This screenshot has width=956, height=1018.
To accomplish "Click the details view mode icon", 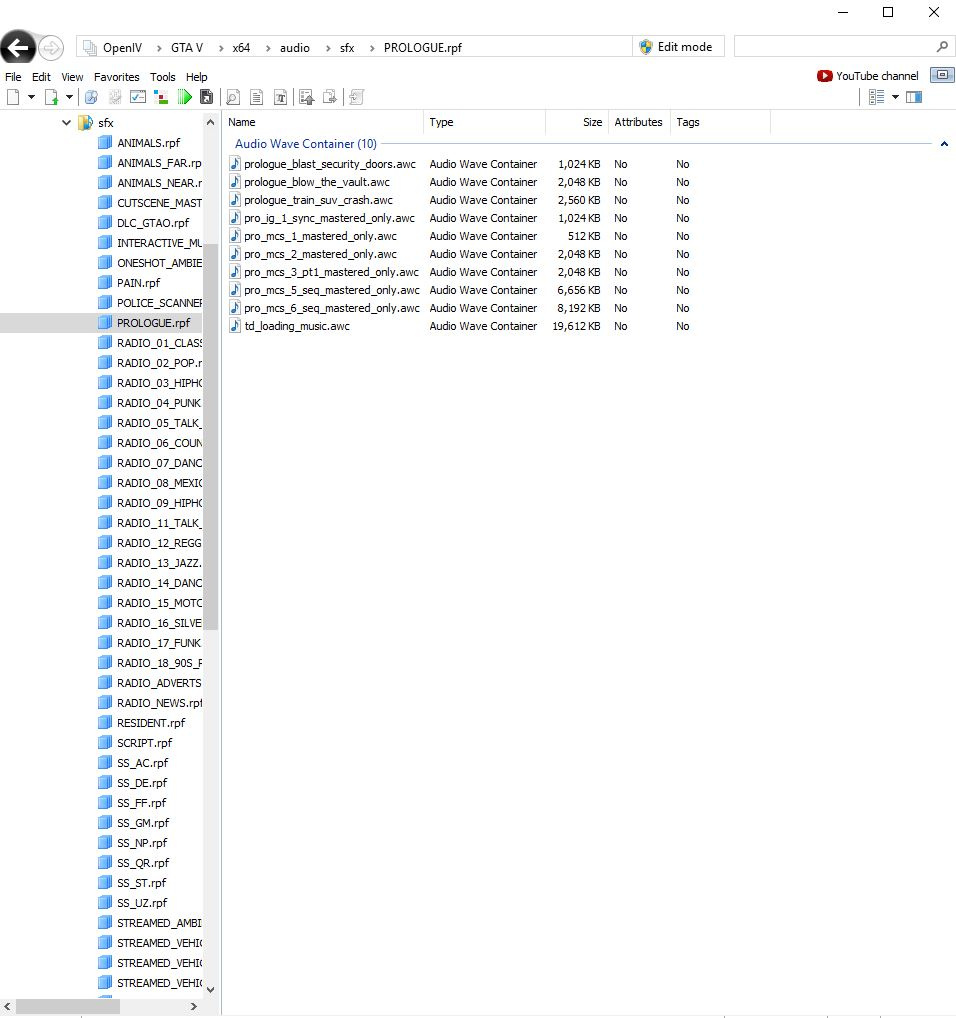I will pos(877,97).
